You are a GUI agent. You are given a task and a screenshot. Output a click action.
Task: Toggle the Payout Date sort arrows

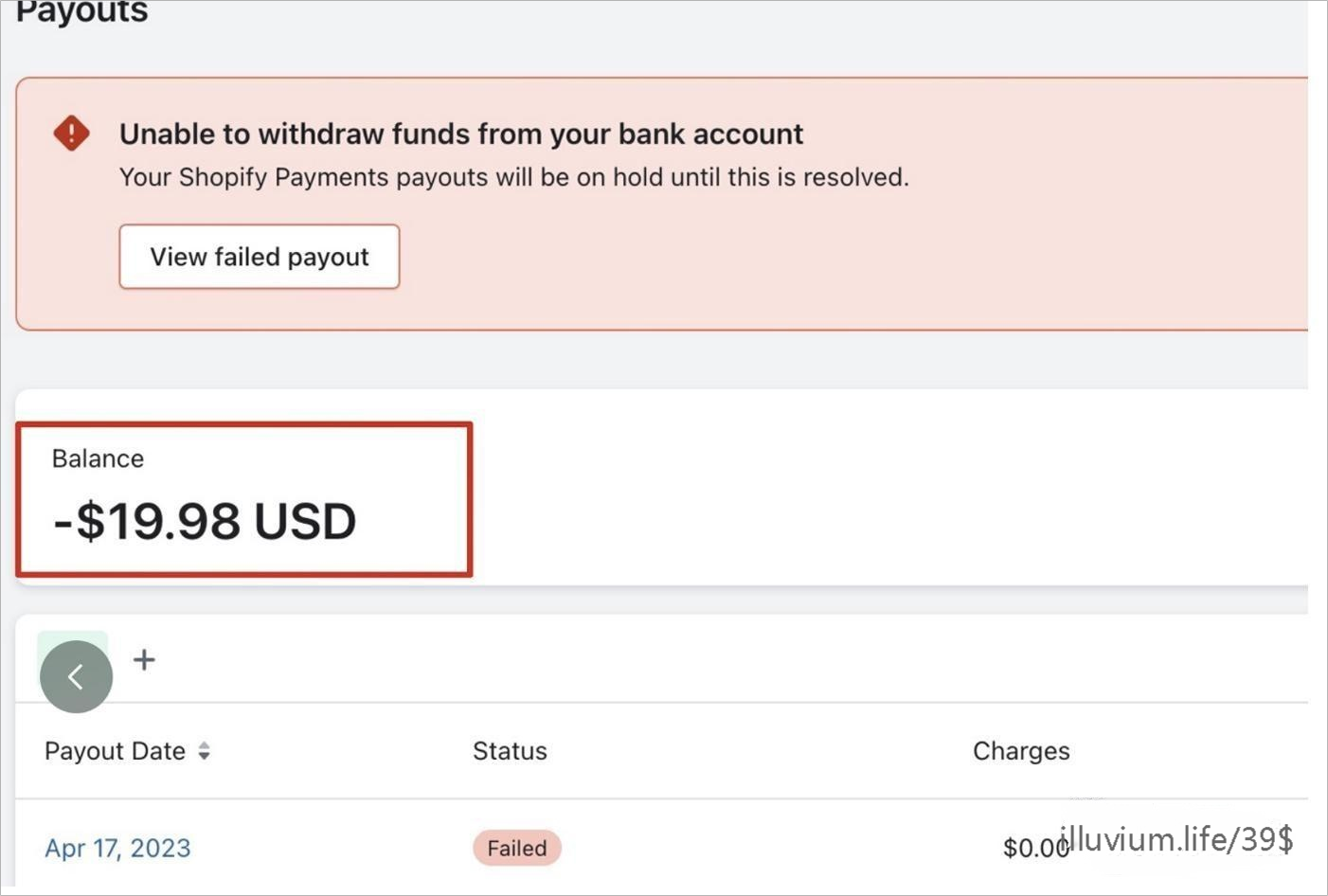click(x=204, y=751)
